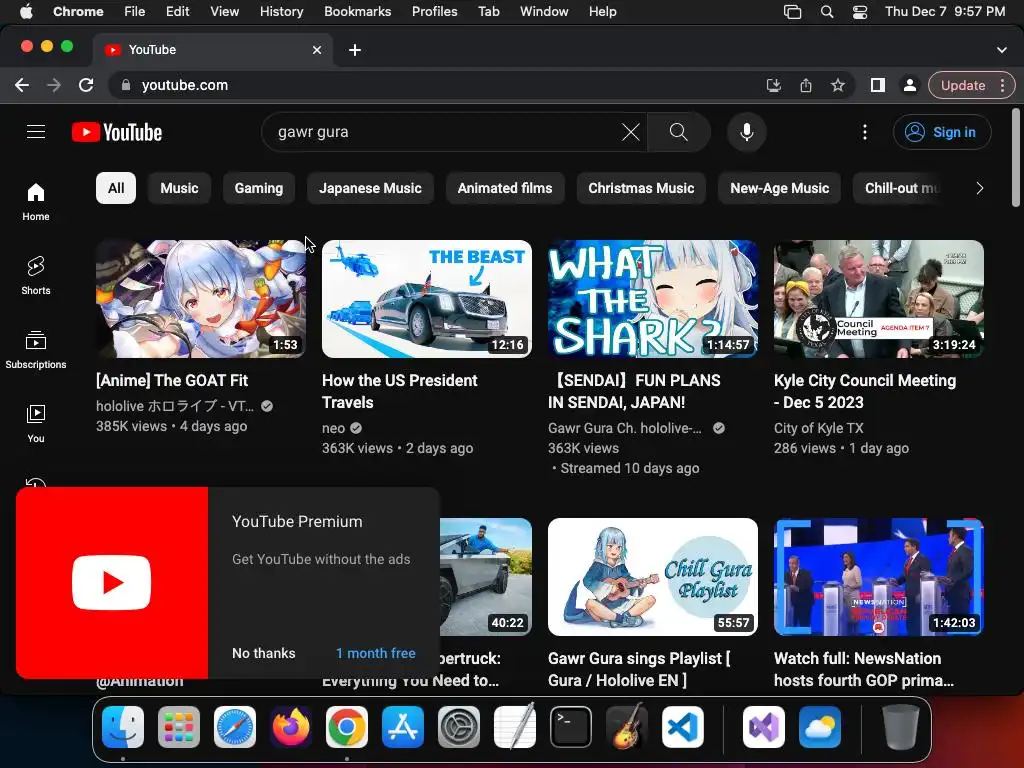Click the install app icon in the address bar
Screen dimensions: 1024x768
(x=774, y=85)
